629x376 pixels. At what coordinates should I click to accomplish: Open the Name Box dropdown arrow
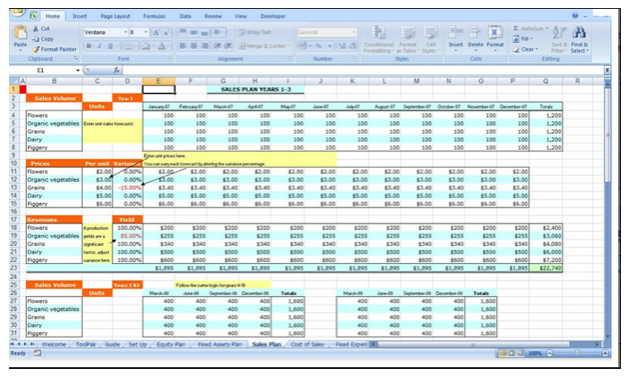pyautogui.click(x=78, y=71)
